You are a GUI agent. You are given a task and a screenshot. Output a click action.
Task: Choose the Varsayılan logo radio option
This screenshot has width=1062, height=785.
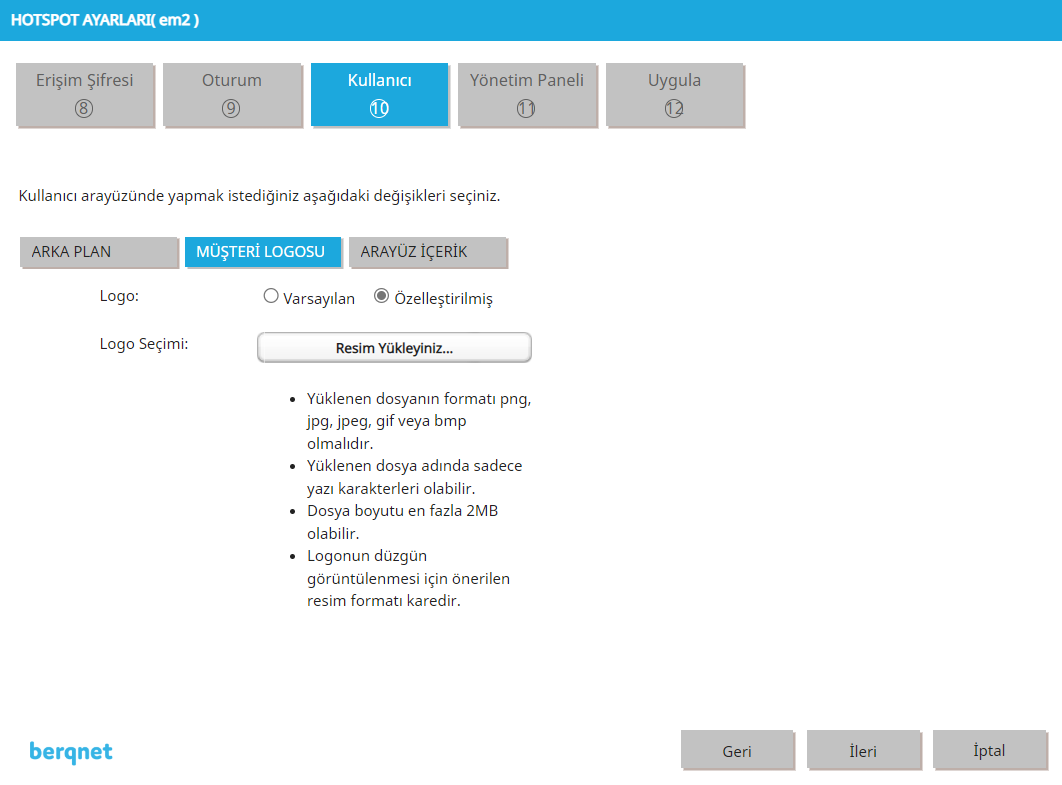pos(271,297)
